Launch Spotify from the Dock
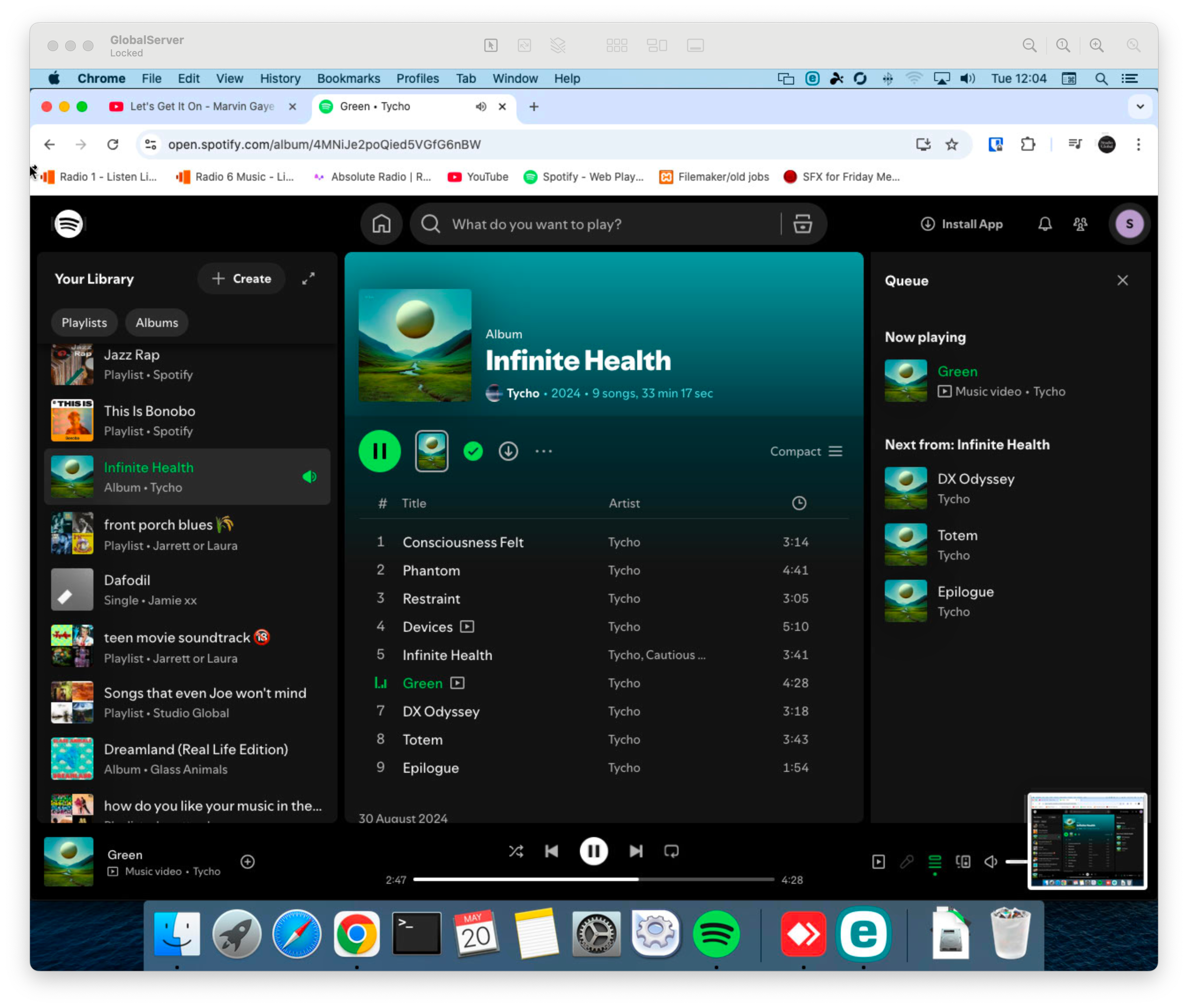Screen dimensions: 1188x1008 (716, 935)
